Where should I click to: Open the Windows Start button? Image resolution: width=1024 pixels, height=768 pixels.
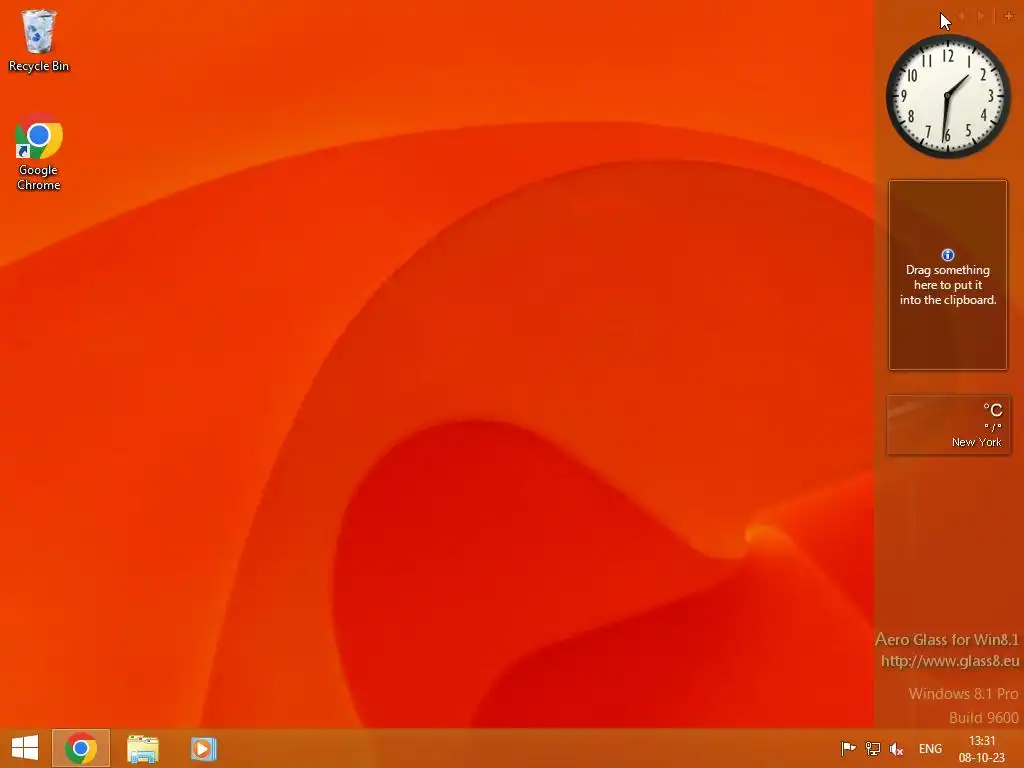(25, 748)
